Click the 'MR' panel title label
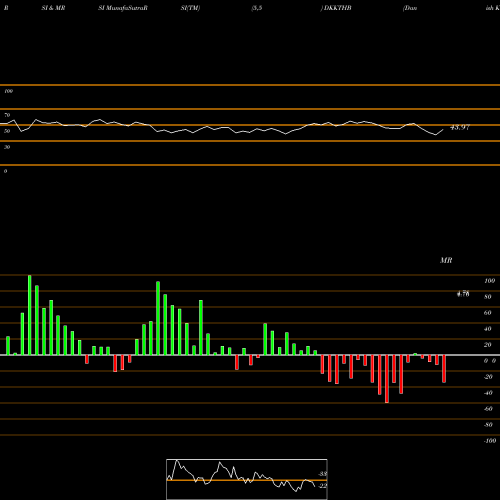Image resolution: width=500 pixels, height=500 pixels. [x=446, y=260]
